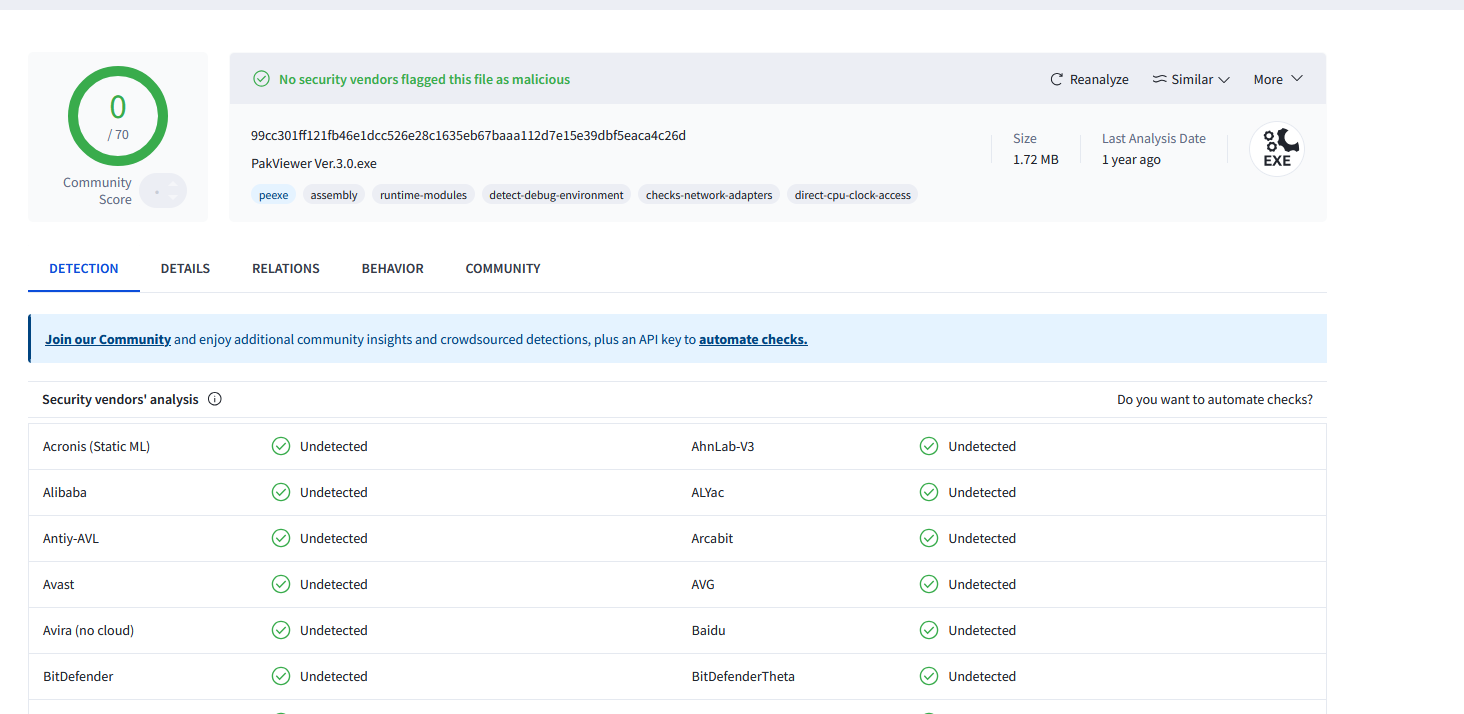Open the RELATIONS tab
The image size is (1464, 714).
pos(286,268)
